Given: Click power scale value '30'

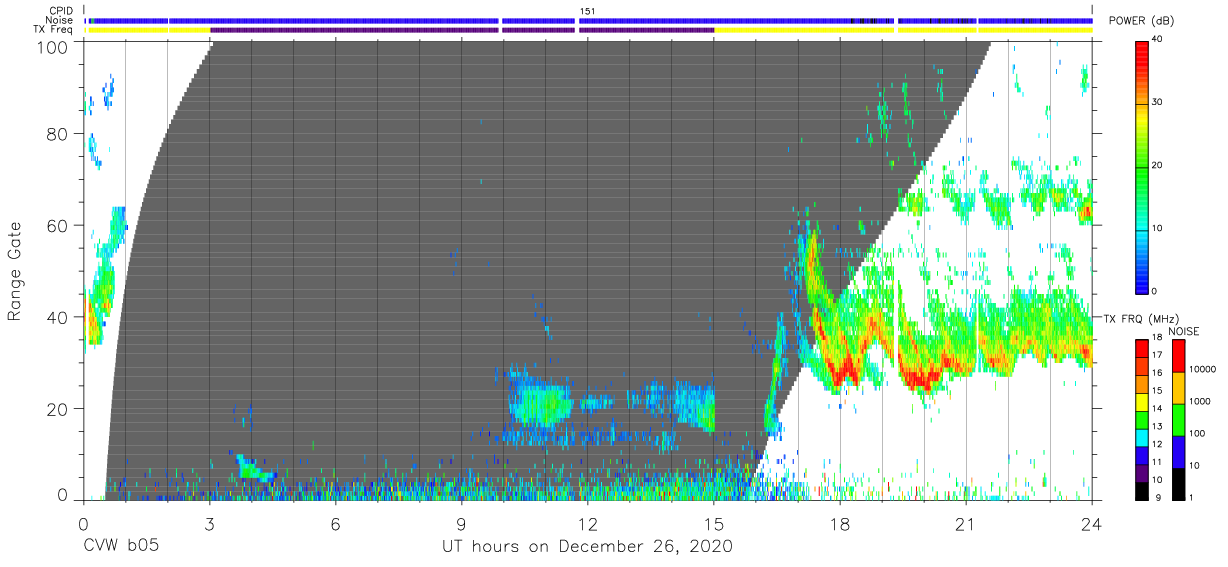Looking at the screenshot, I should click(x=1155, y=103).
